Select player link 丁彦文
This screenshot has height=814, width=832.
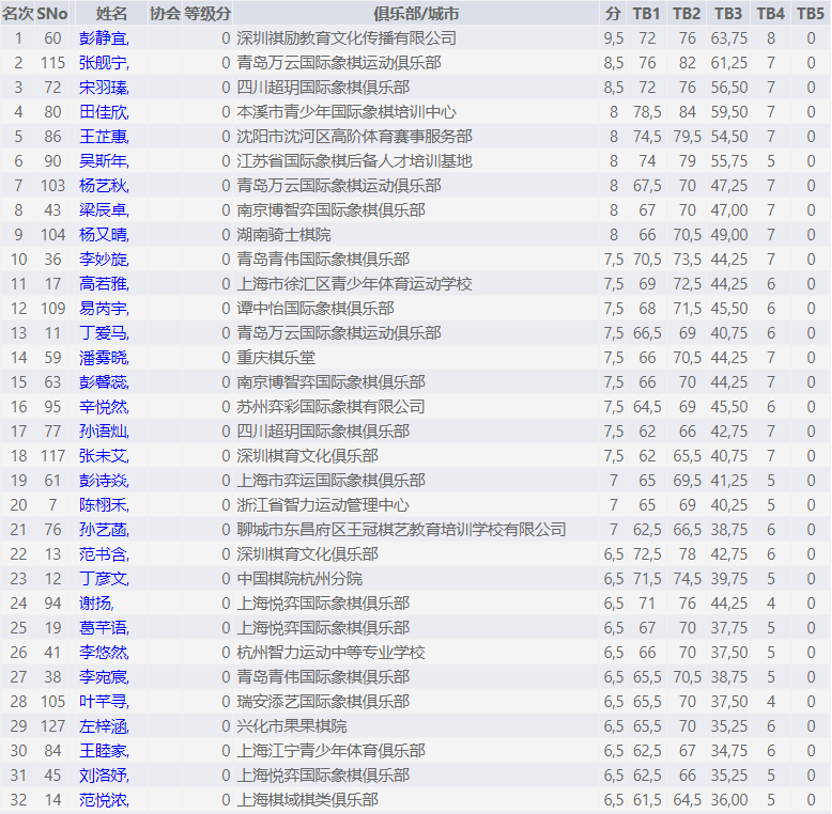coord(104,579)
